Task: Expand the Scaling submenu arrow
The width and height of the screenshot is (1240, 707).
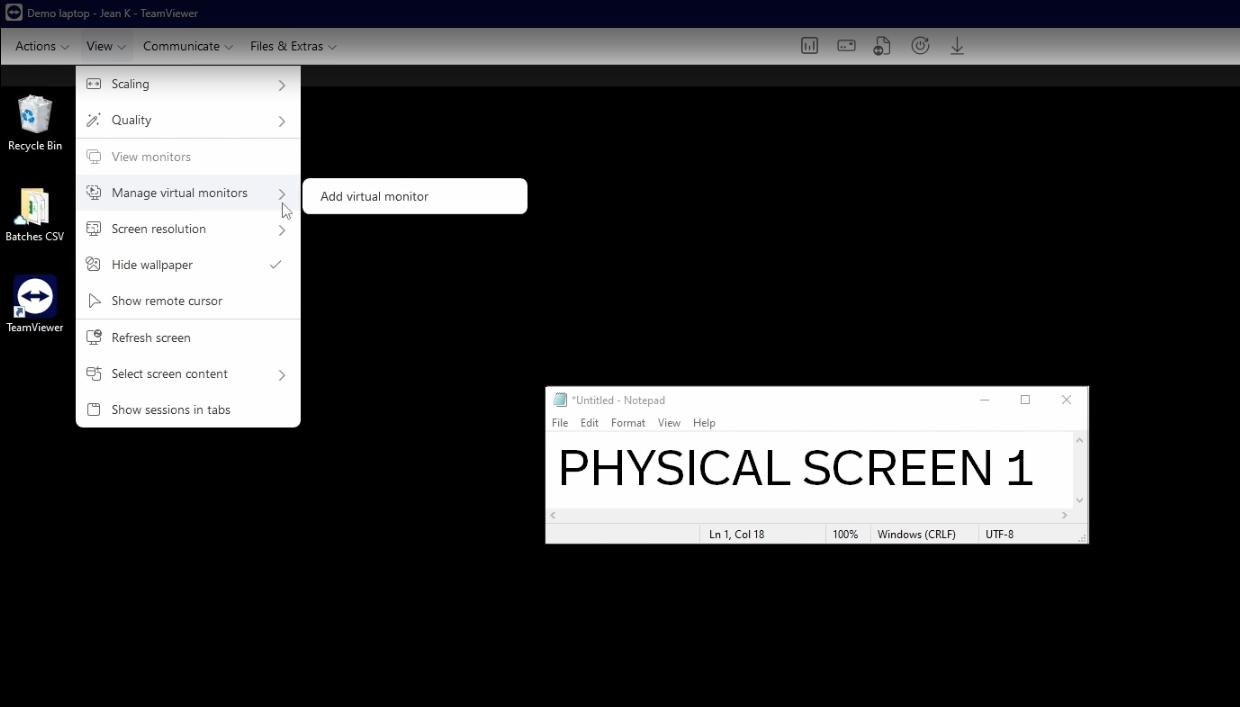Action: point(282,85)
